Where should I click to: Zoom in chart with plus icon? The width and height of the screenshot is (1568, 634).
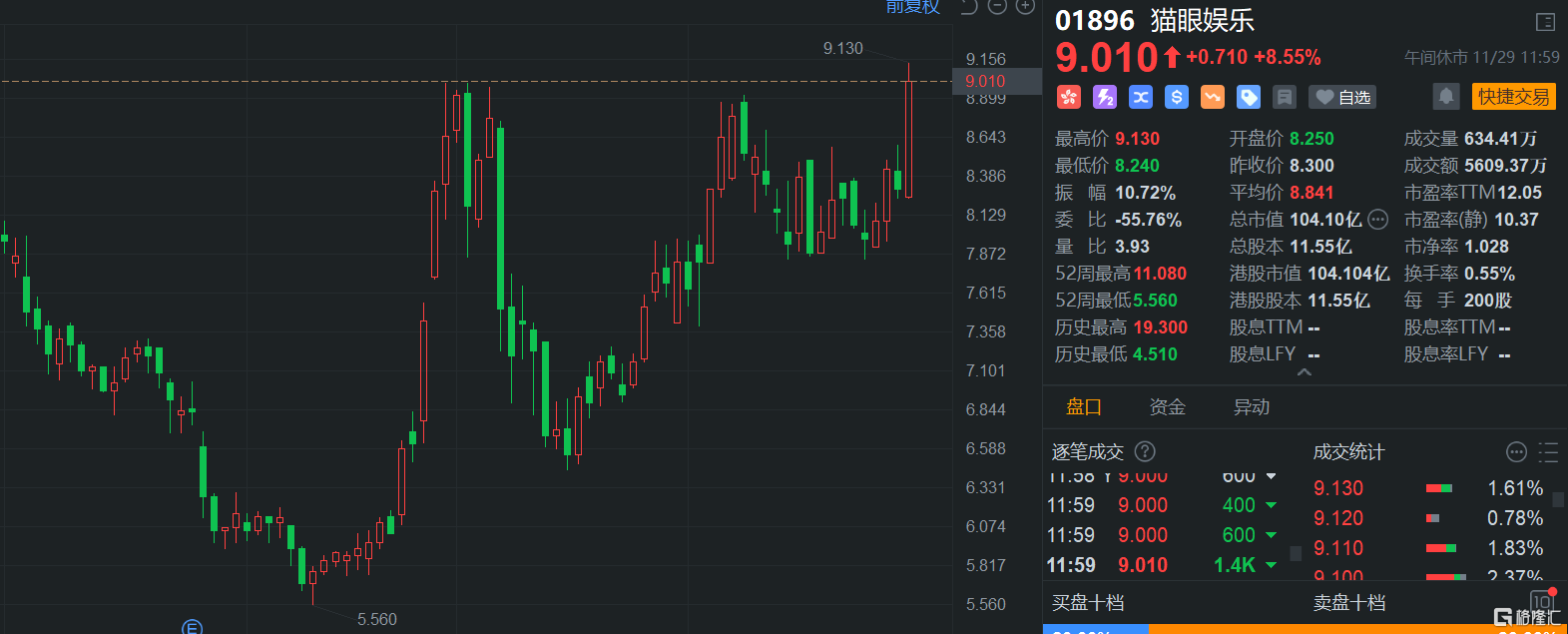[x=1025, y=7]
